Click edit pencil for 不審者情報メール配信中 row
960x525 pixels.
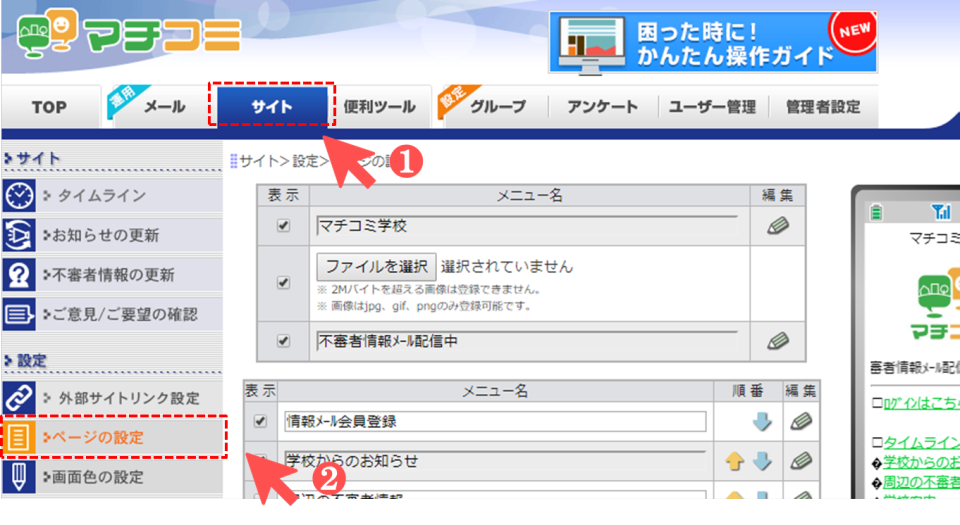click(777, 341)
